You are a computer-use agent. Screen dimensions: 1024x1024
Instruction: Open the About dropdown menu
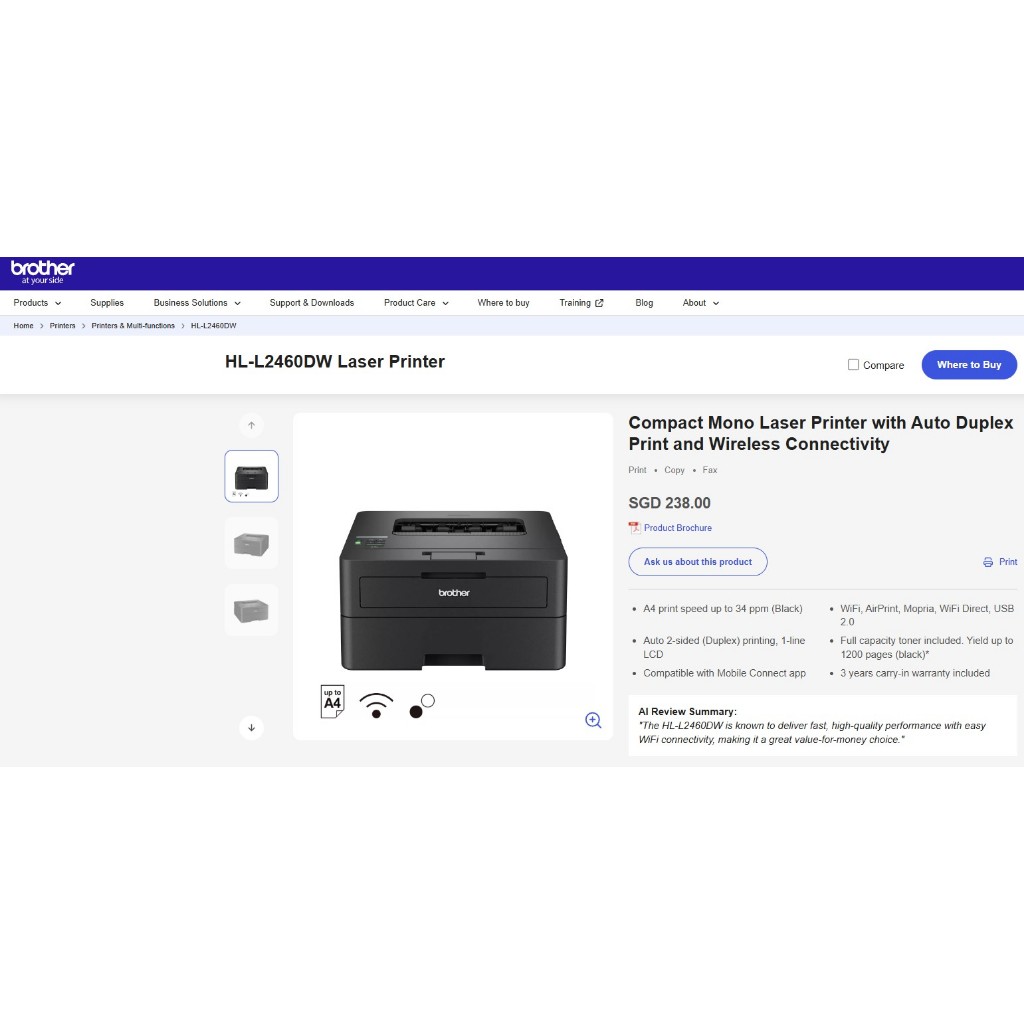(700, 303)
